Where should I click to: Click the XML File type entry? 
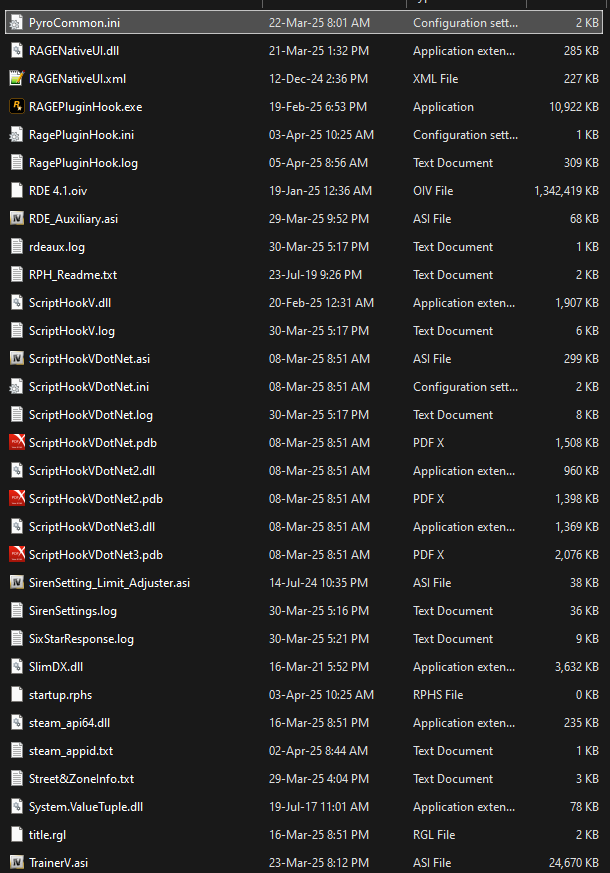coord(435,79)
